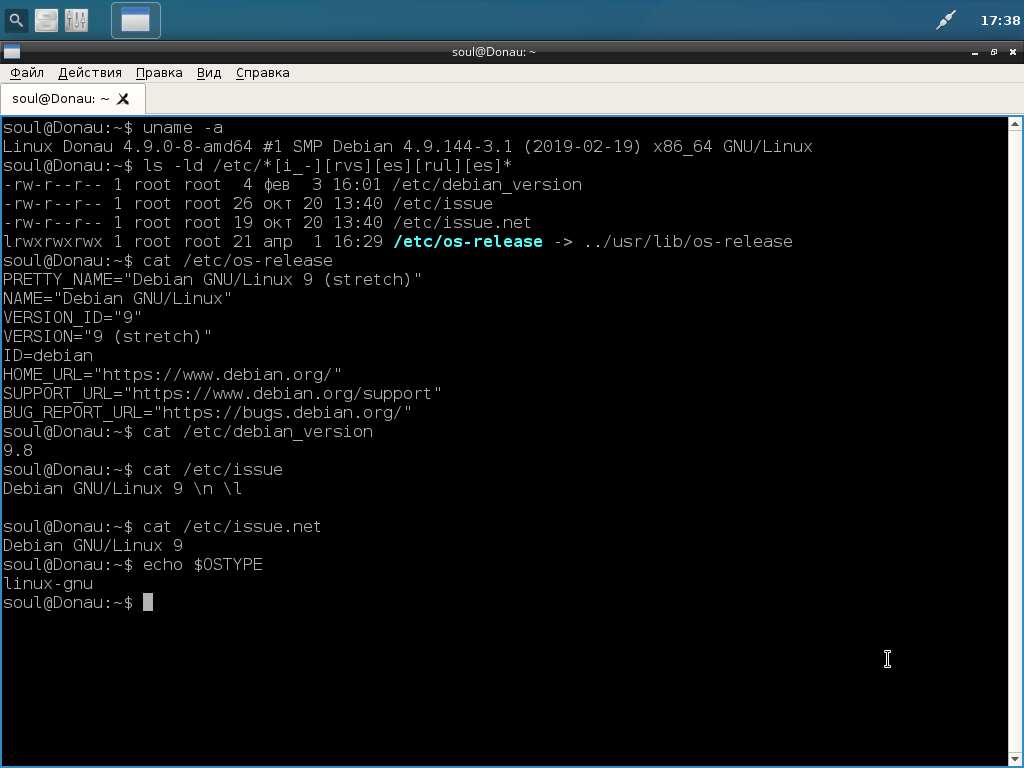Click the 'ID=debian' line
Image resolution: width=1024 pixels, height=768 pixels.
click(x=48, y=356)
